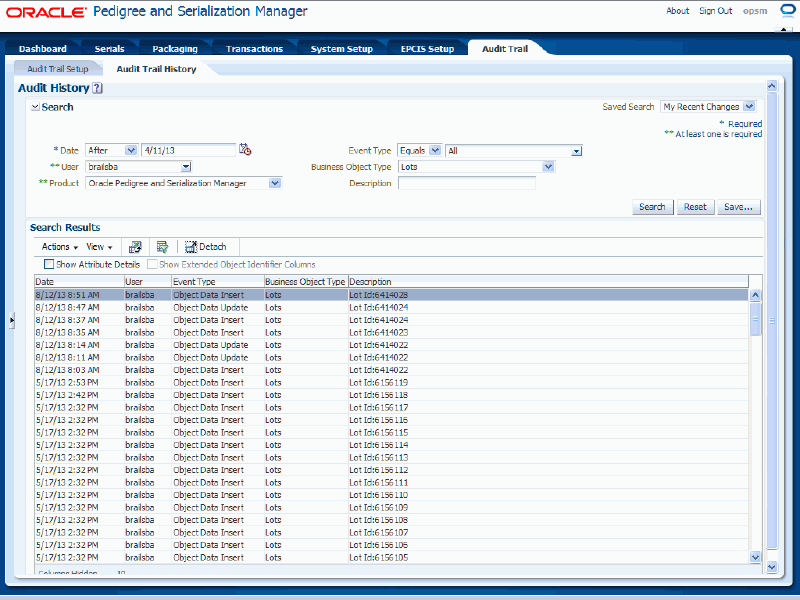Click the page scroll down arrow

(772, 567)
